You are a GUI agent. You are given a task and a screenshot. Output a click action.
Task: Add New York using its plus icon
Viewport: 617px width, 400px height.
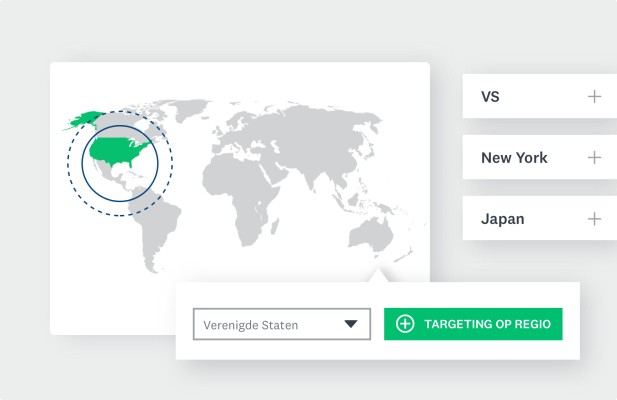(x=594, y=158)
